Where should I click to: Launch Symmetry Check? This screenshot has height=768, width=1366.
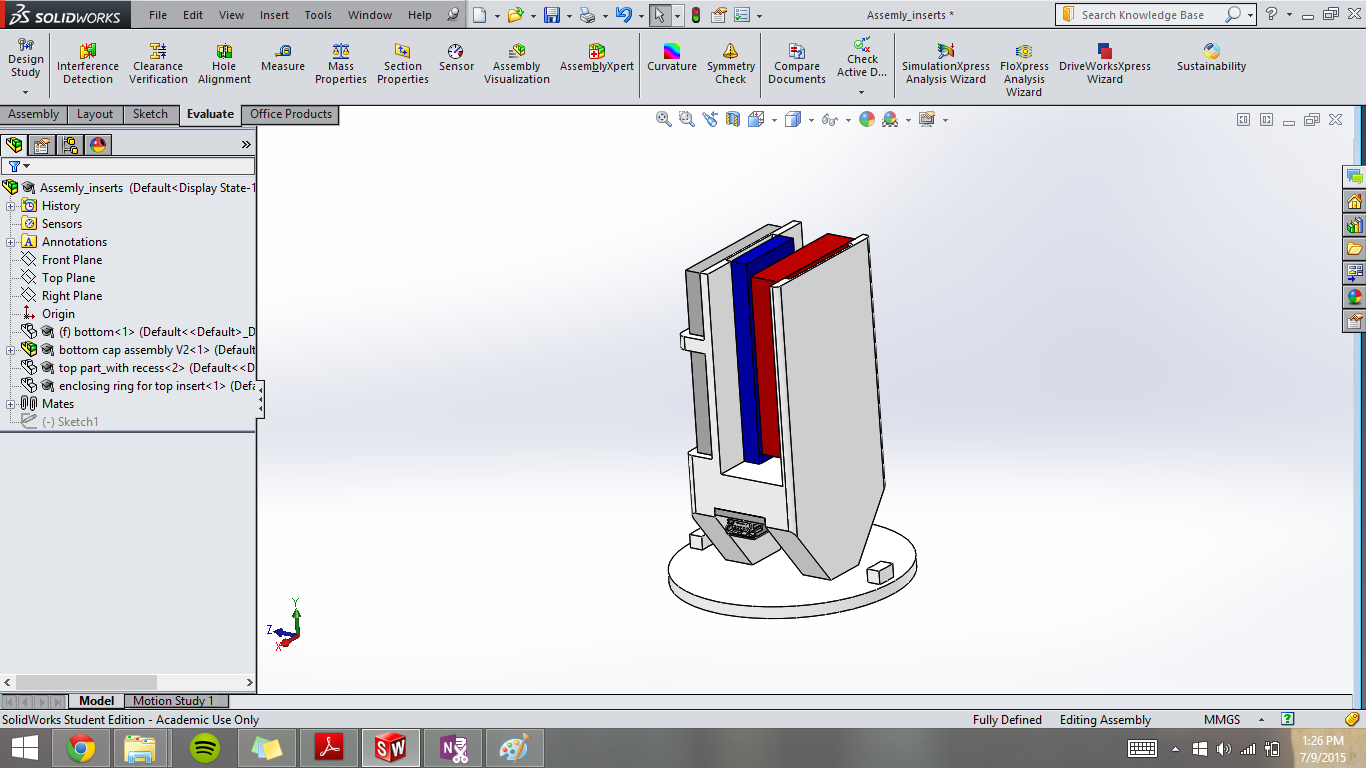click(731, 64)
